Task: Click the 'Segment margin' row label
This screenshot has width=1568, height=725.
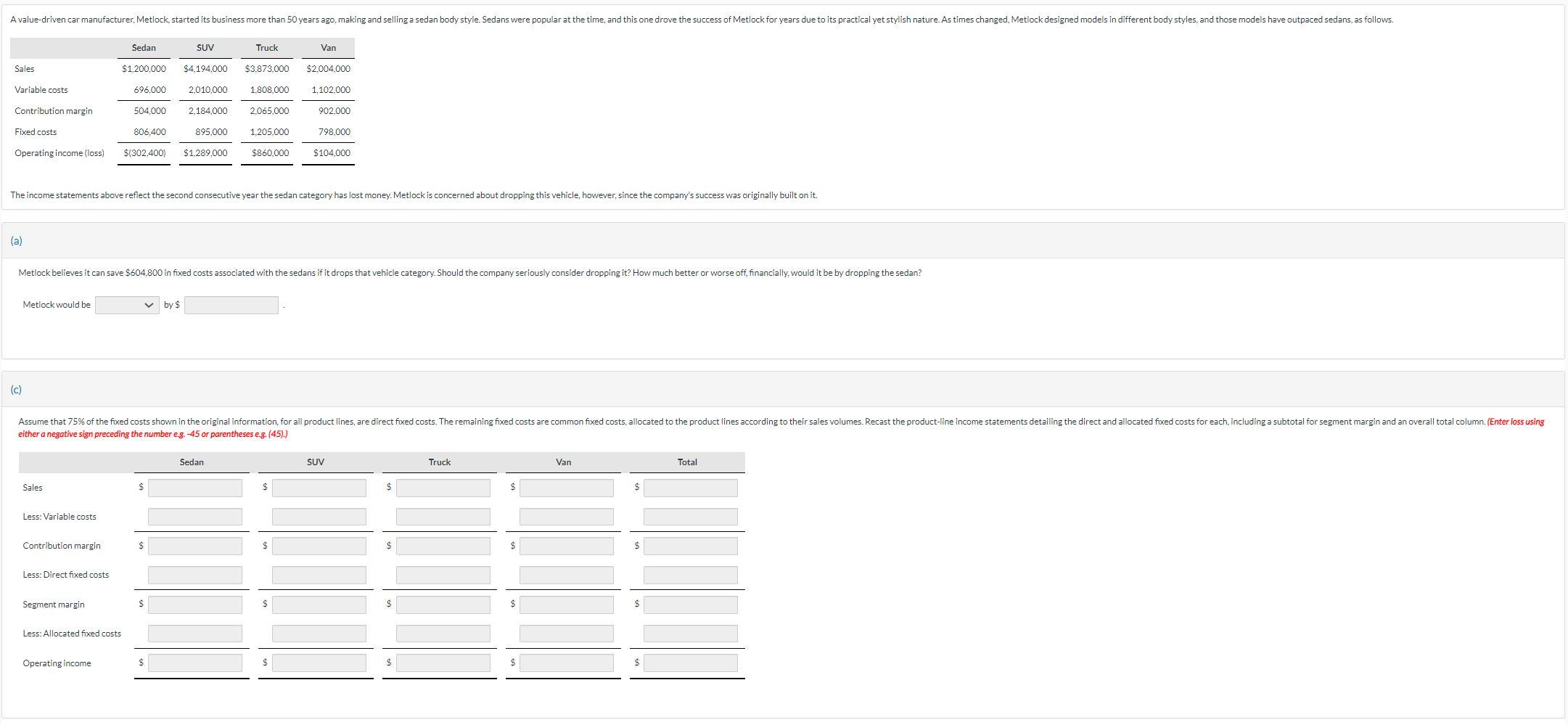Action: (54, 605)
